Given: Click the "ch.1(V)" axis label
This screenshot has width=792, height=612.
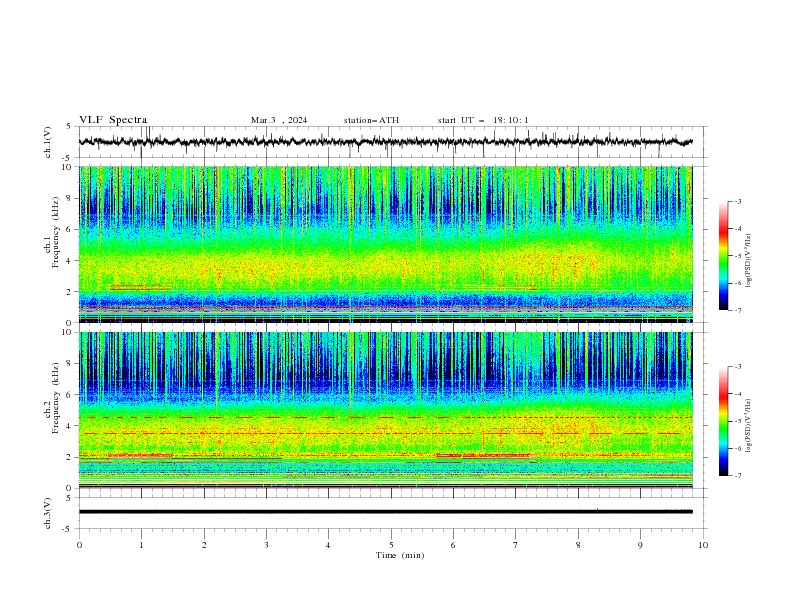Looking at the screenshot, I should click(x=48, y=142).
